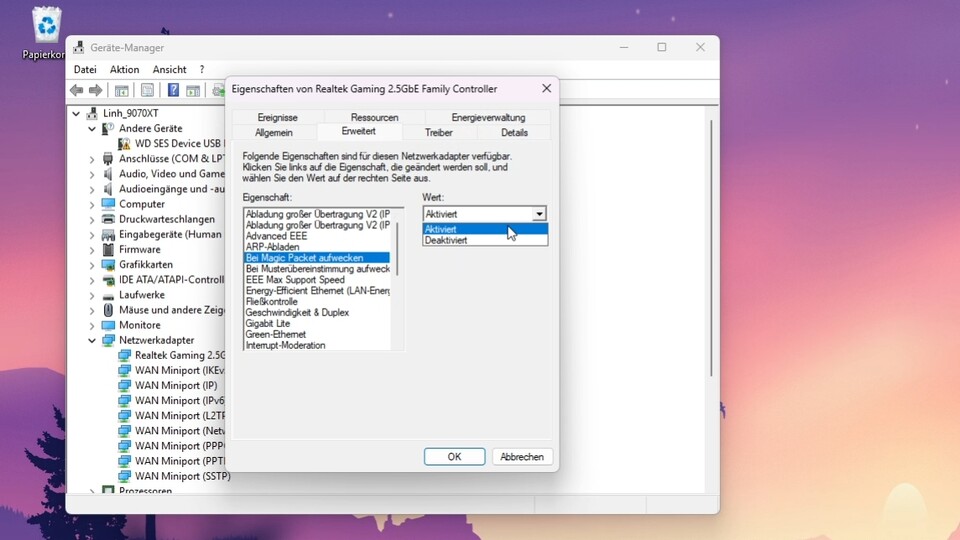Click the Abbrechen button
The height and width of the screenshot is (540, 960).
coord(522,457)
